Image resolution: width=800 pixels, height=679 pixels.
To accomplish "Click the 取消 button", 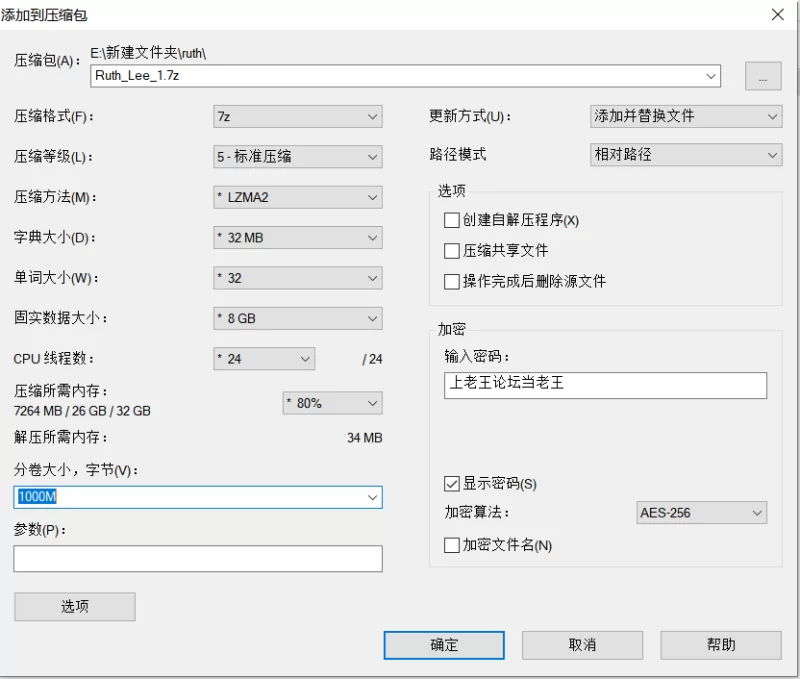I will [x=582, y=645].
